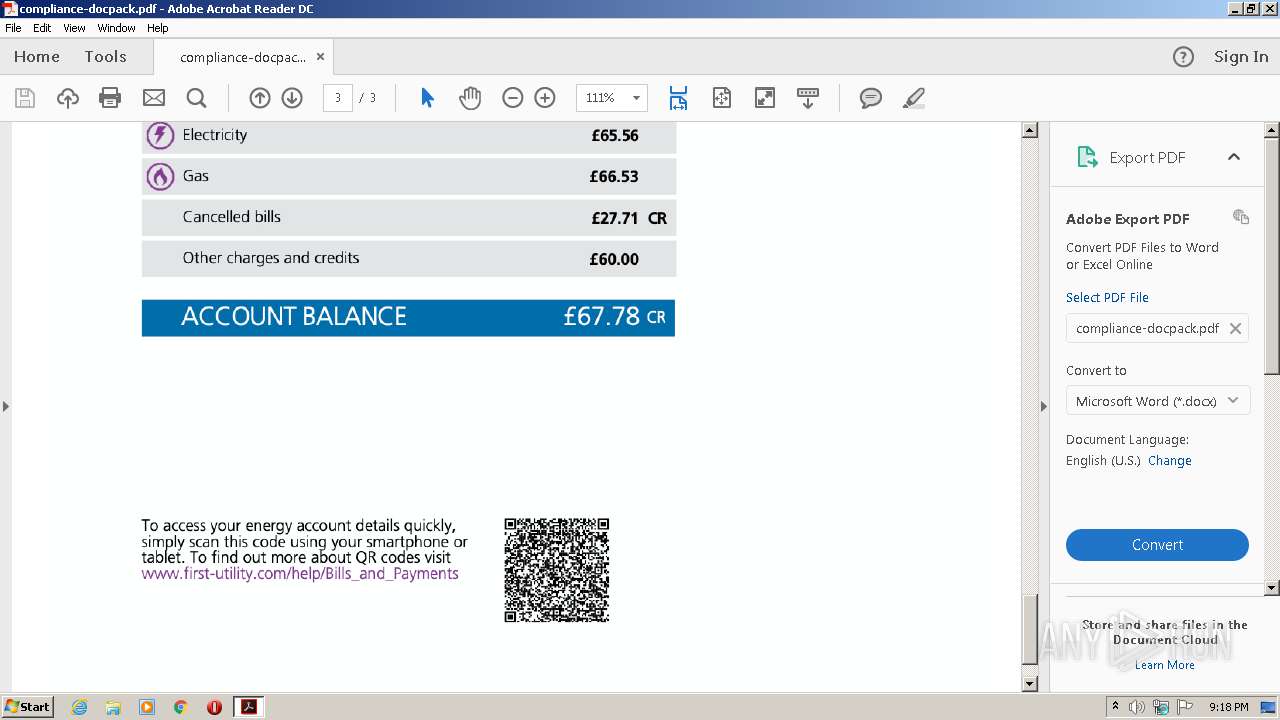Viewport: 1280px width, 720px height.
Task: Enter full screen mode icon
Action: click(765, 98)
